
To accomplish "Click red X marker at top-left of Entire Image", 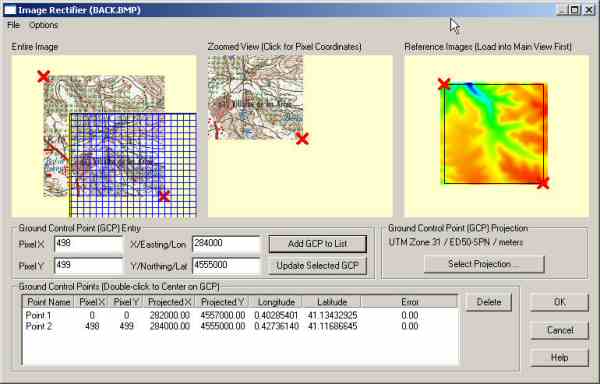I will [x=44, y=76].
